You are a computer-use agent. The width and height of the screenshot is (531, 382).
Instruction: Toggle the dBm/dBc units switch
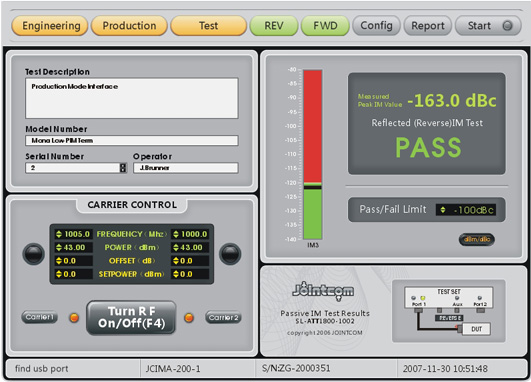[x=477, y=239]
